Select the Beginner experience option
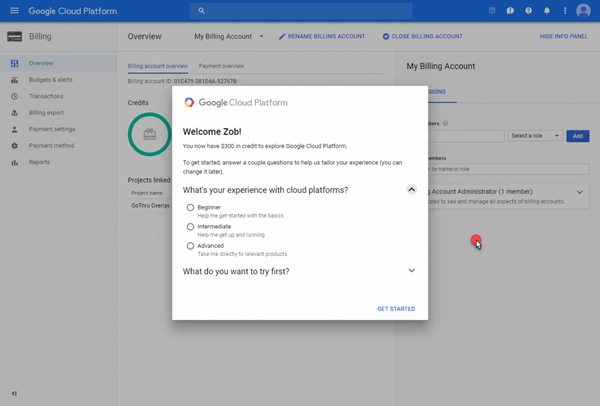This screenshot has width=600, height=406. pyautogui.click(x=190, y=207)
